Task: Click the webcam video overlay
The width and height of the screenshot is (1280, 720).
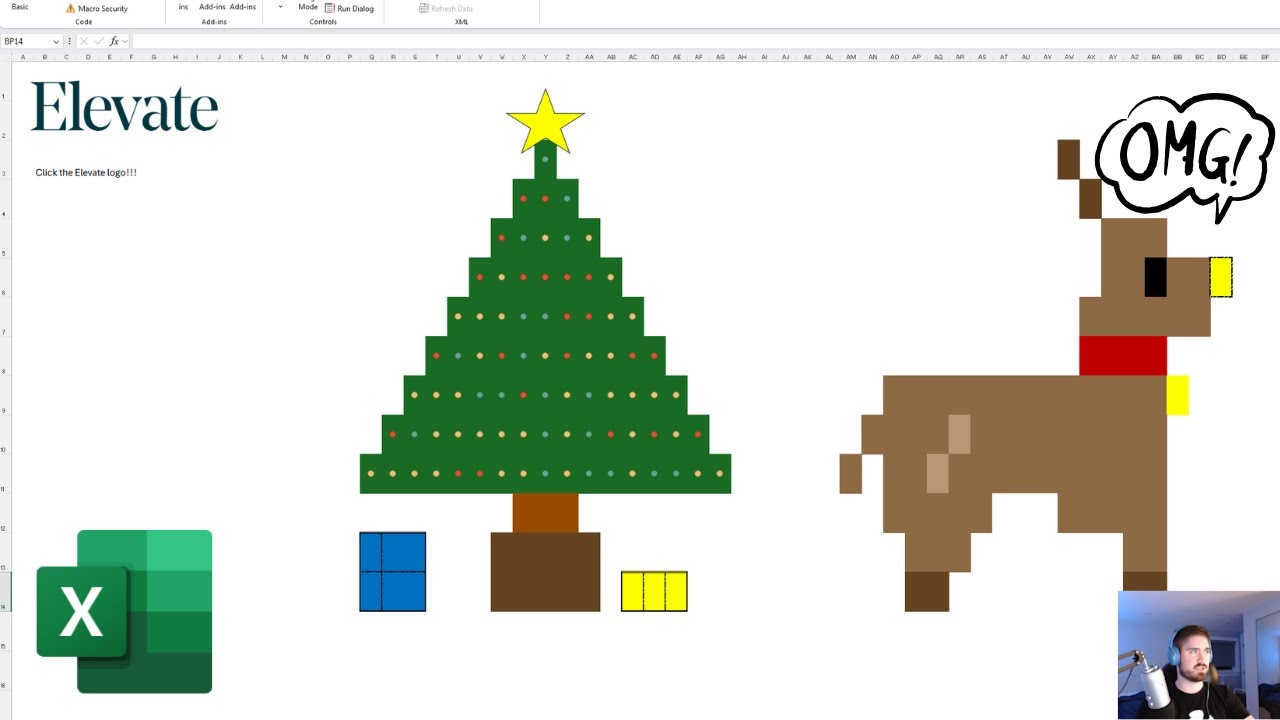Action: [1199, 655]
